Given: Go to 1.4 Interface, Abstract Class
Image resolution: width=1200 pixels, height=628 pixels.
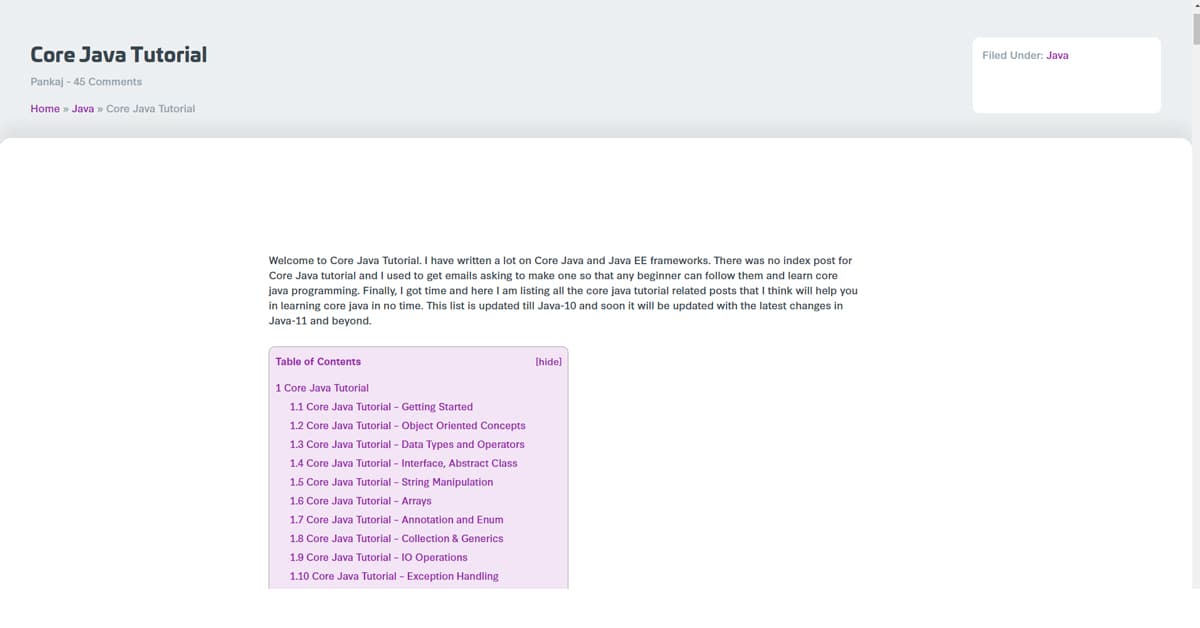Looking at the screenshot, I should coord(403,464).
